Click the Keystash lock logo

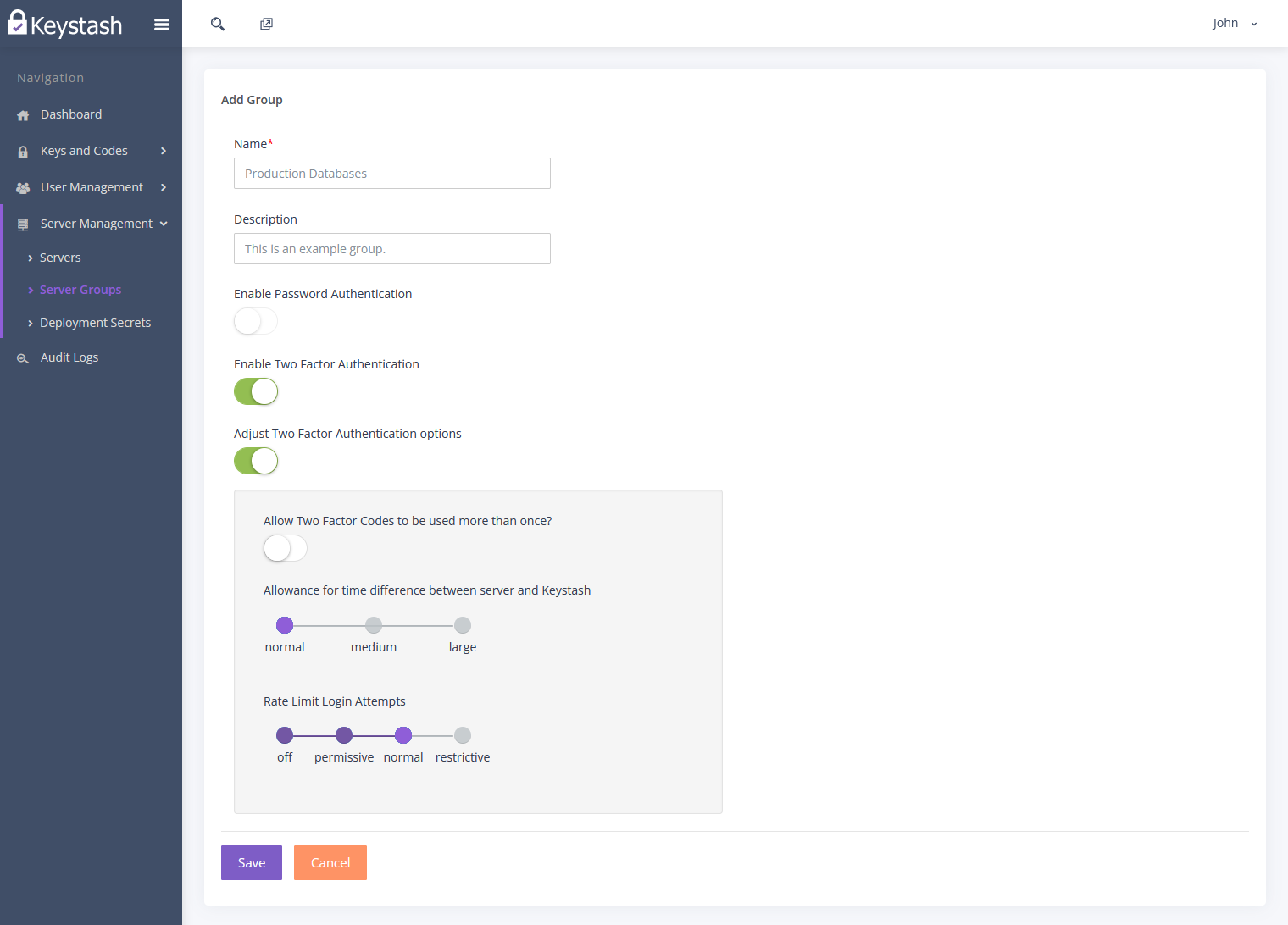click(x=18, y=22)
